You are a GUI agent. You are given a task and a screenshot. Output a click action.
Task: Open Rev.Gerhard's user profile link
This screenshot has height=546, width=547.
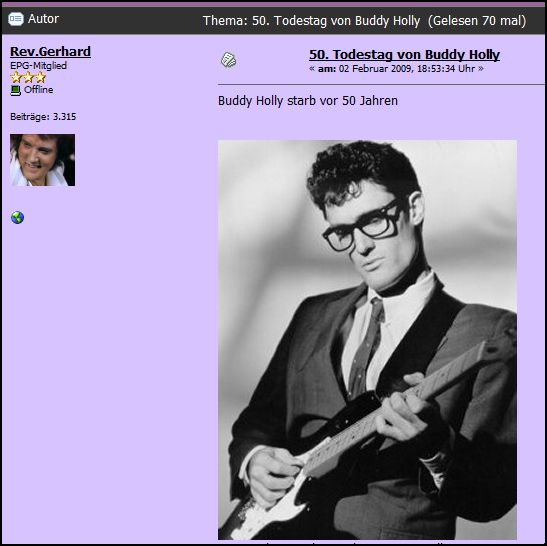(51, 52)
